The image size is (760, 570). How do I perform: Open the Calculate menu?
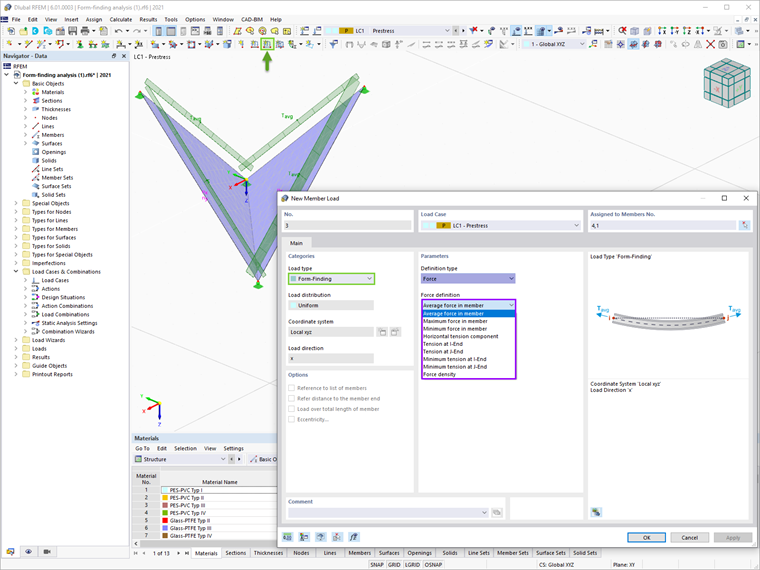pos(121,19)
